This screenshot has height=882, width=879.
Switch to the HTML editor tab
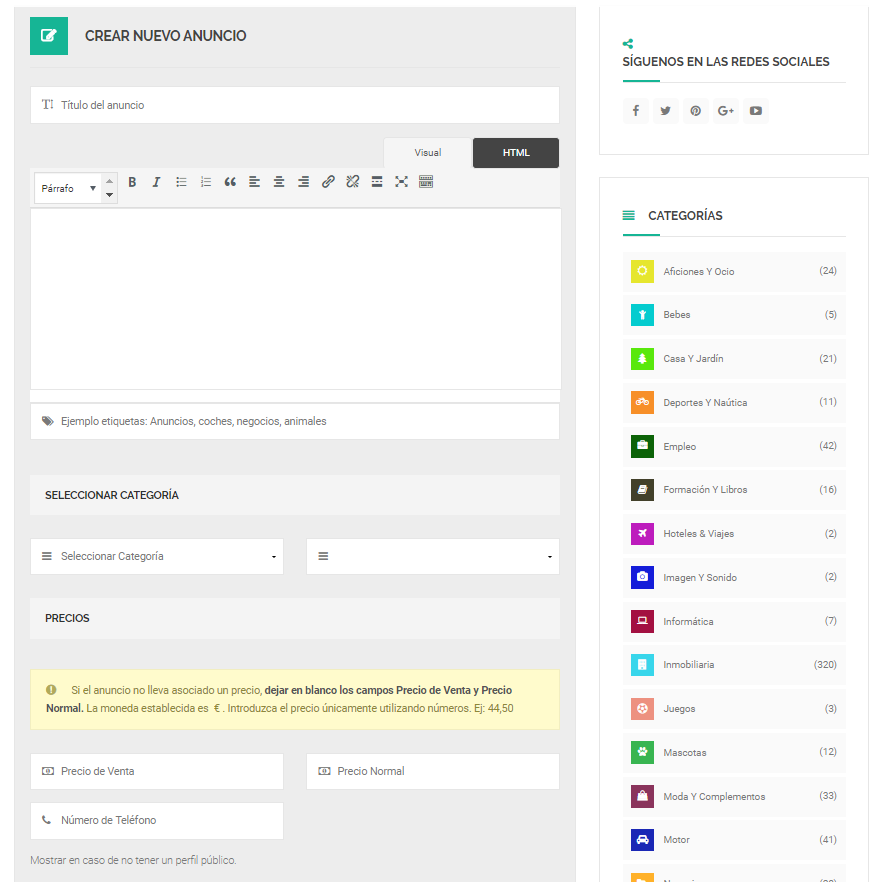tap(516, 153)
